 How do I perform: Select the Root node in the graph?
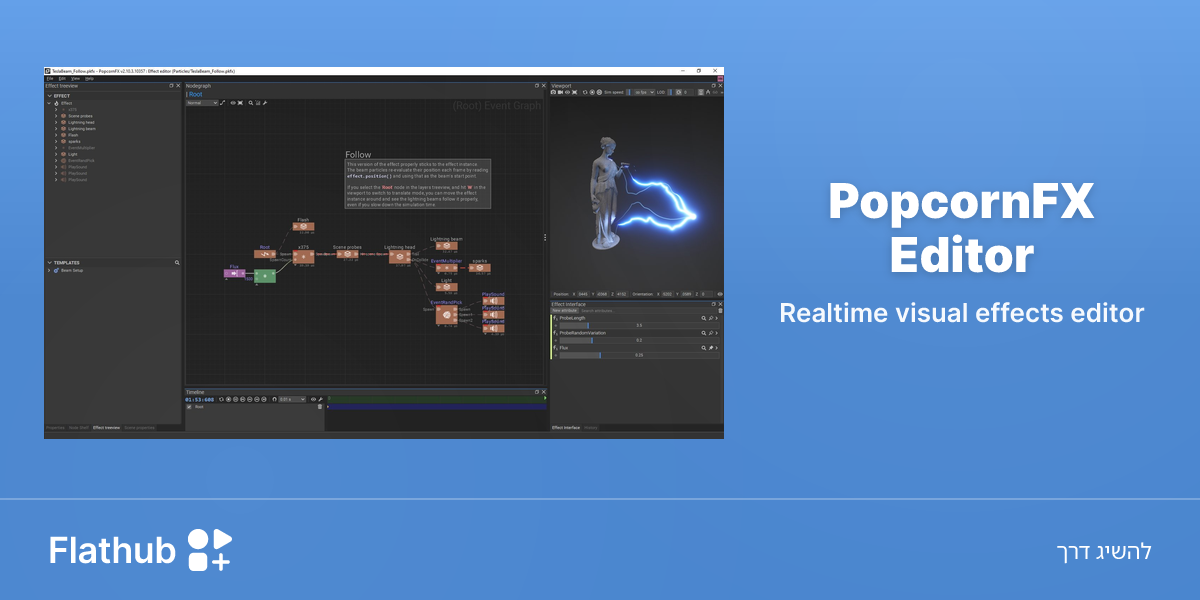(x=265, y=254)
